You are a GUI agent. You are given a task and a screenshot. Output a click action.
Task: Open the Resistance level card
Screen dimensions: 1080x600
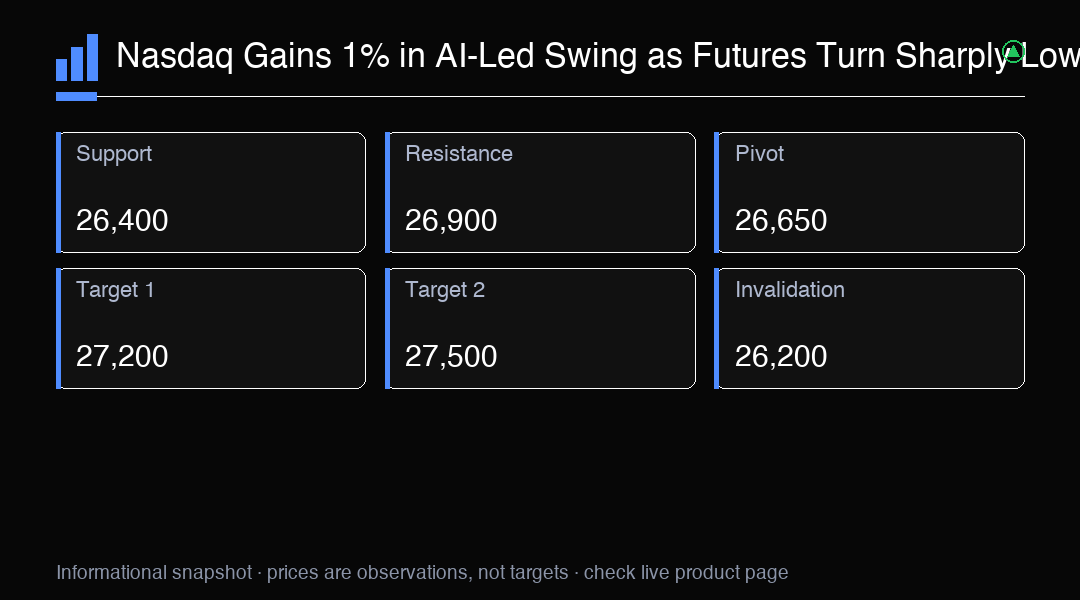point(540,192)
